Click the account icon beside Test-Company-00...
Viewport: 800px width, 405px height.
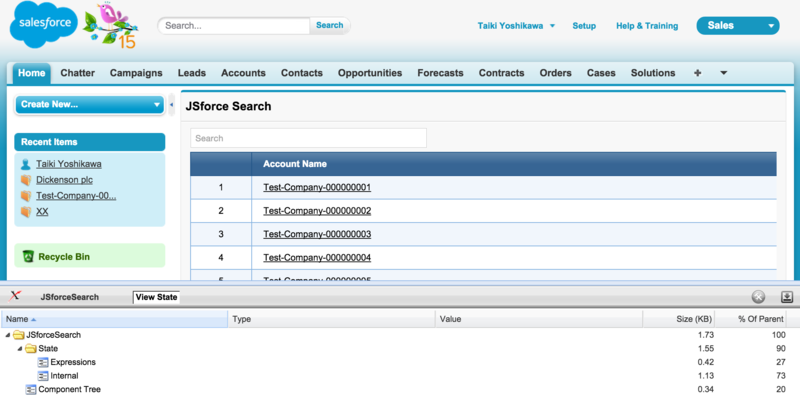click(26, 196)
